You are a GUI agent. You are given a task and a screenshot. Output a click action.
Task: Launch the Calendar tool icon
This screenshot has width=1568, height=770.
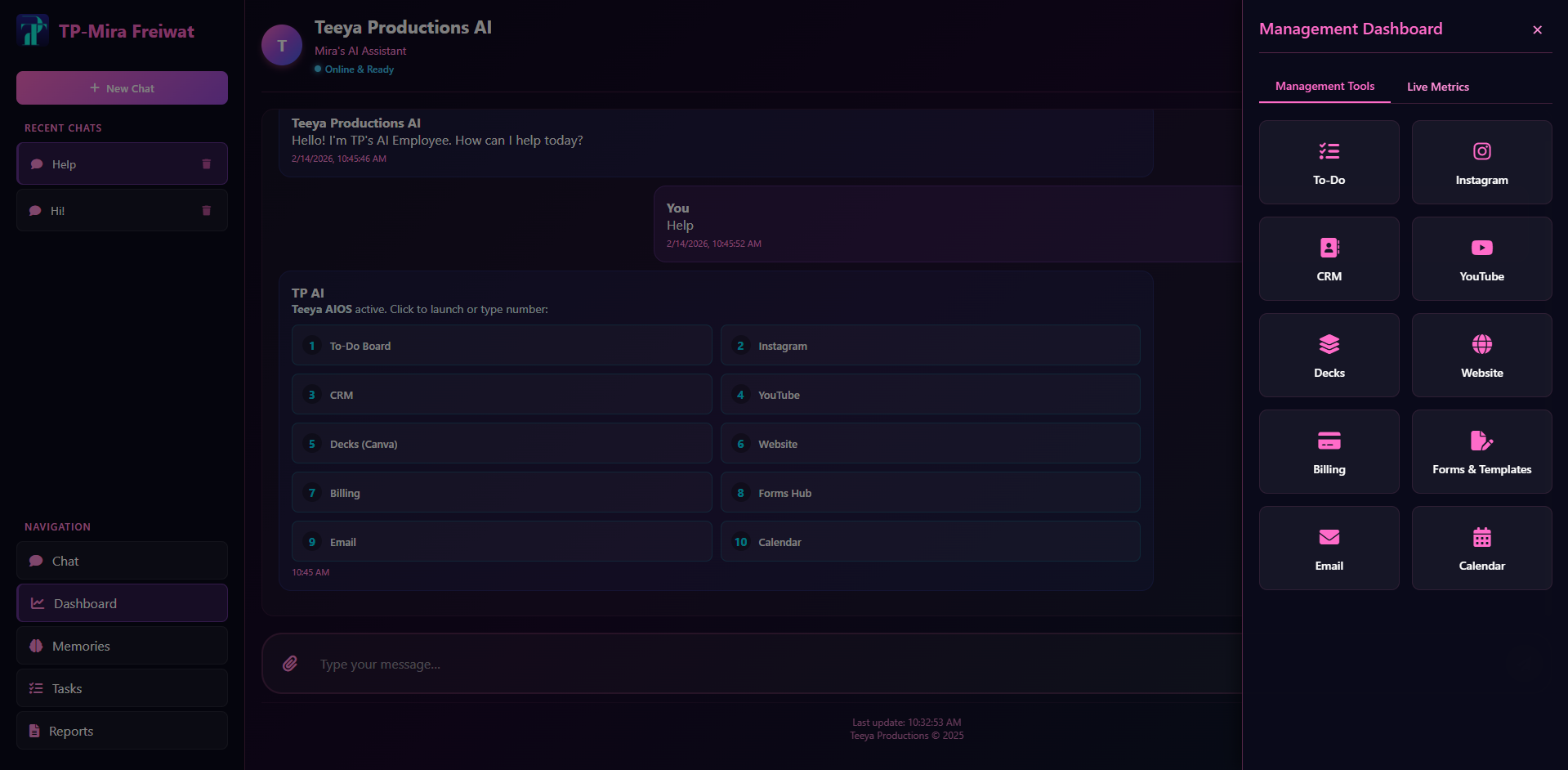point(1481,537)
